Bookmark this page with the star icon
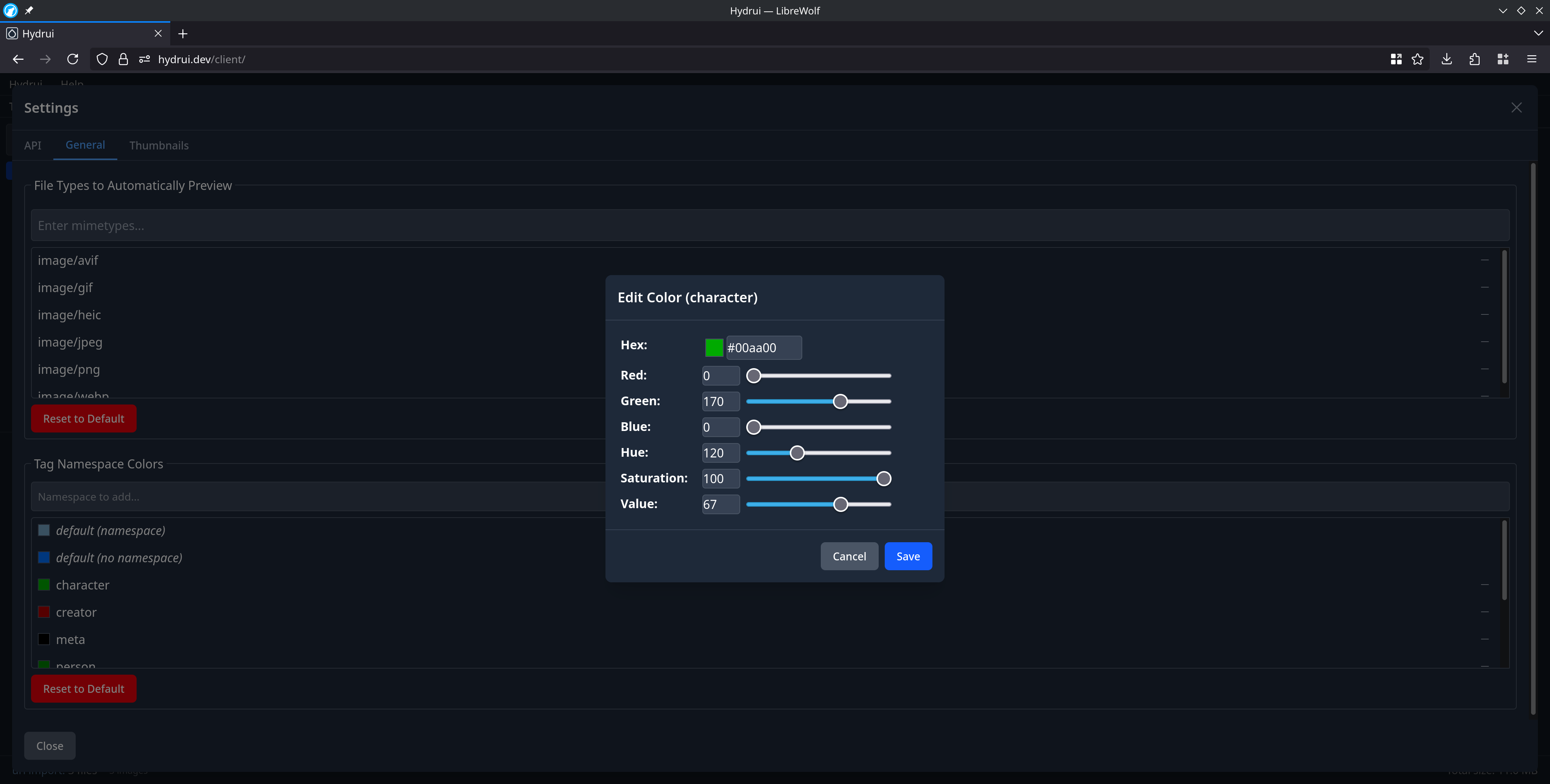This screenshot has height=784, width=1550. click(1418, 59)
